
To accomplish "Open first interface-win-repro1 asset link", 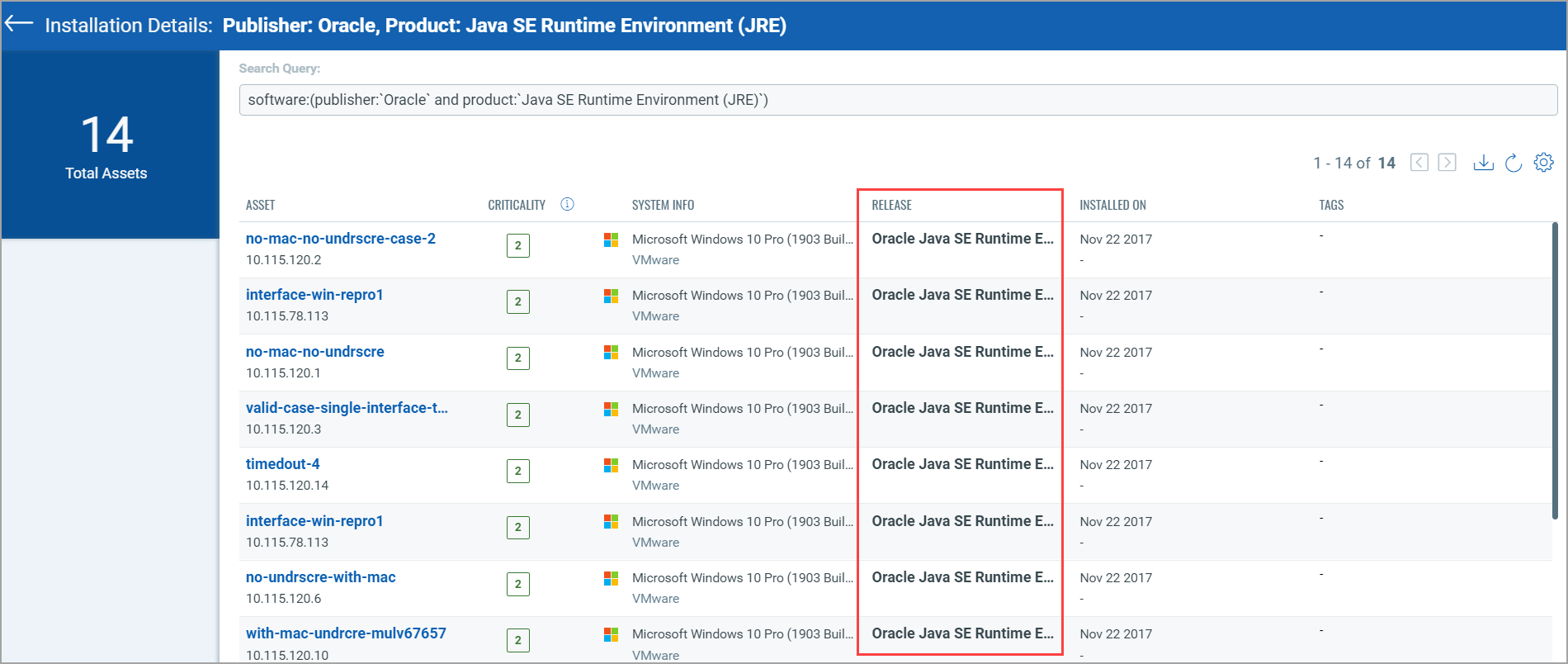I will coord(314,295).
